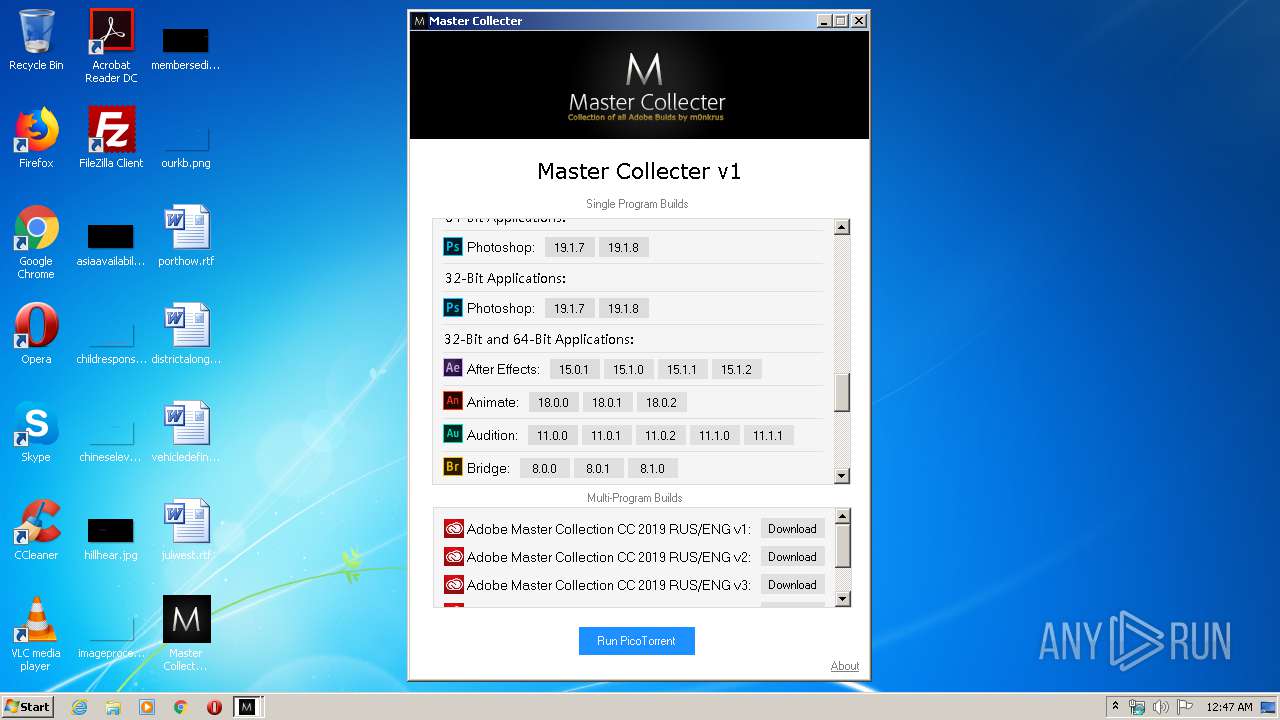1280x720 pixels.
Task: Select Audition version 11.0.0
Action: point(552,435)
